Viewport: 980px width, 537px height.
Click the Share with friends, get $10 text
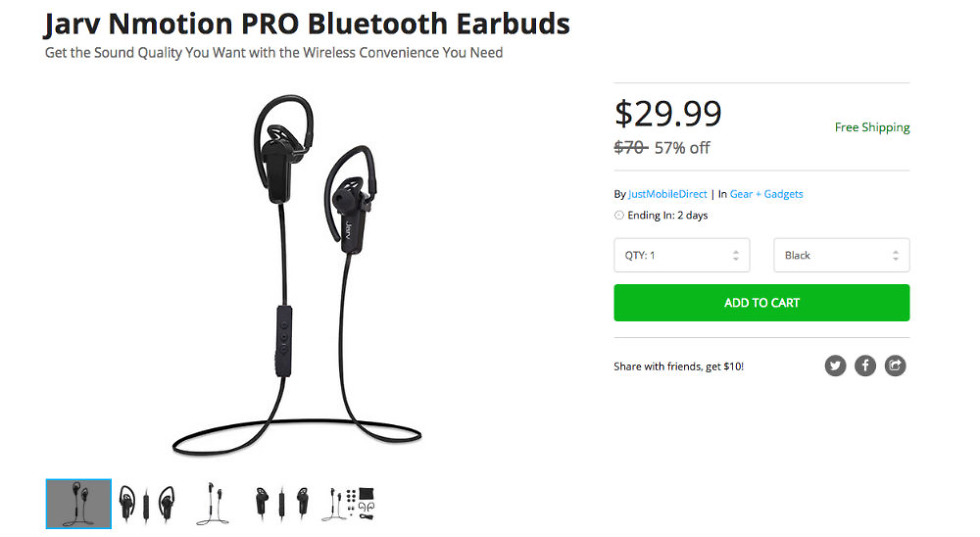tap(679, 366)
